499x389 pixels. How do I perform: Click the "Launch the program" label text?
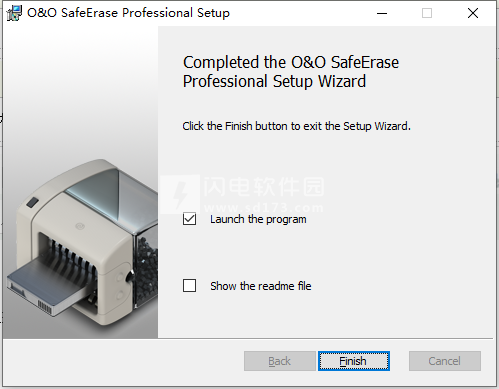point(258,219)
